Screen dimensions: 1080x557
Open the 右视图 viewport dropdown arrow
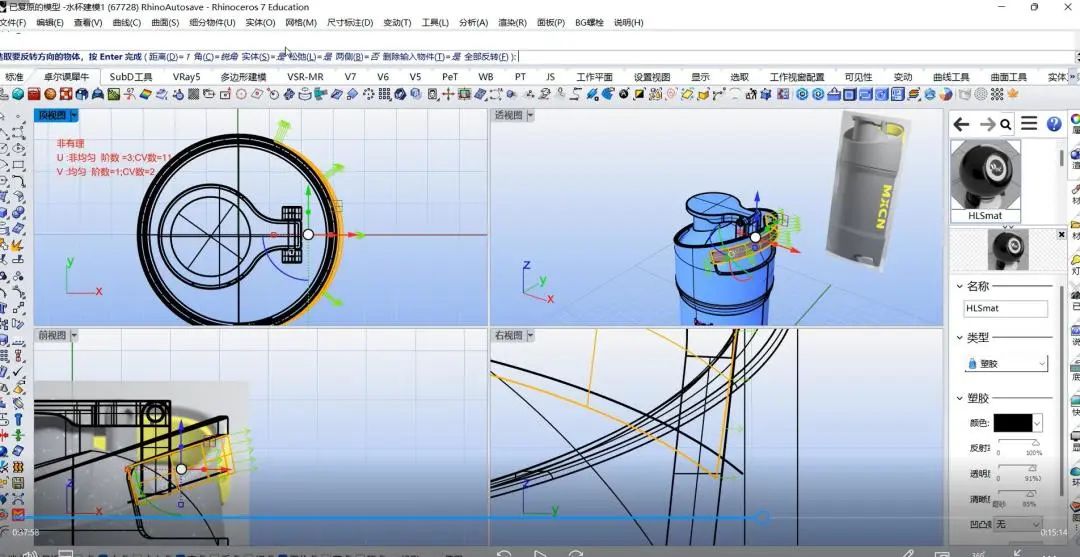point(530,335)
